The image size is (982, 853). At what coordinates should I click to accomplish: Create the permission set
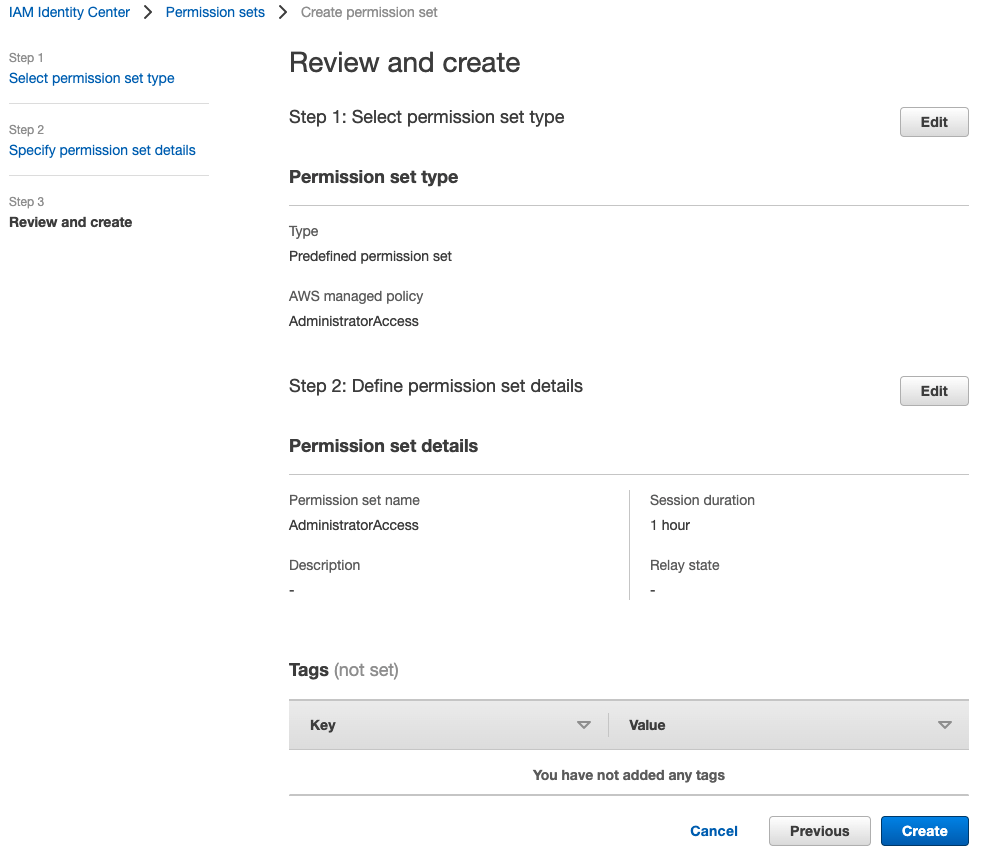point(924,831)
